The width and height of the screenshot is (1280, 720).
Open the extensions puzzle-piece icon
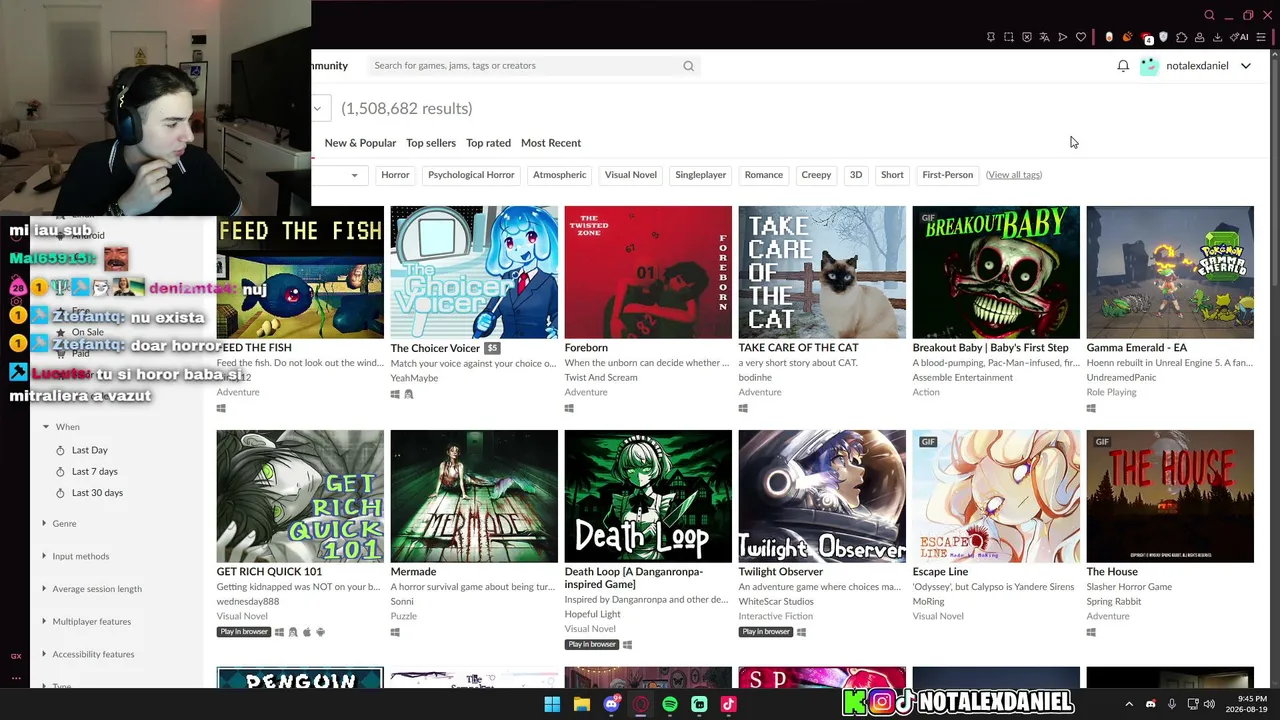(x=1182, y=37)
